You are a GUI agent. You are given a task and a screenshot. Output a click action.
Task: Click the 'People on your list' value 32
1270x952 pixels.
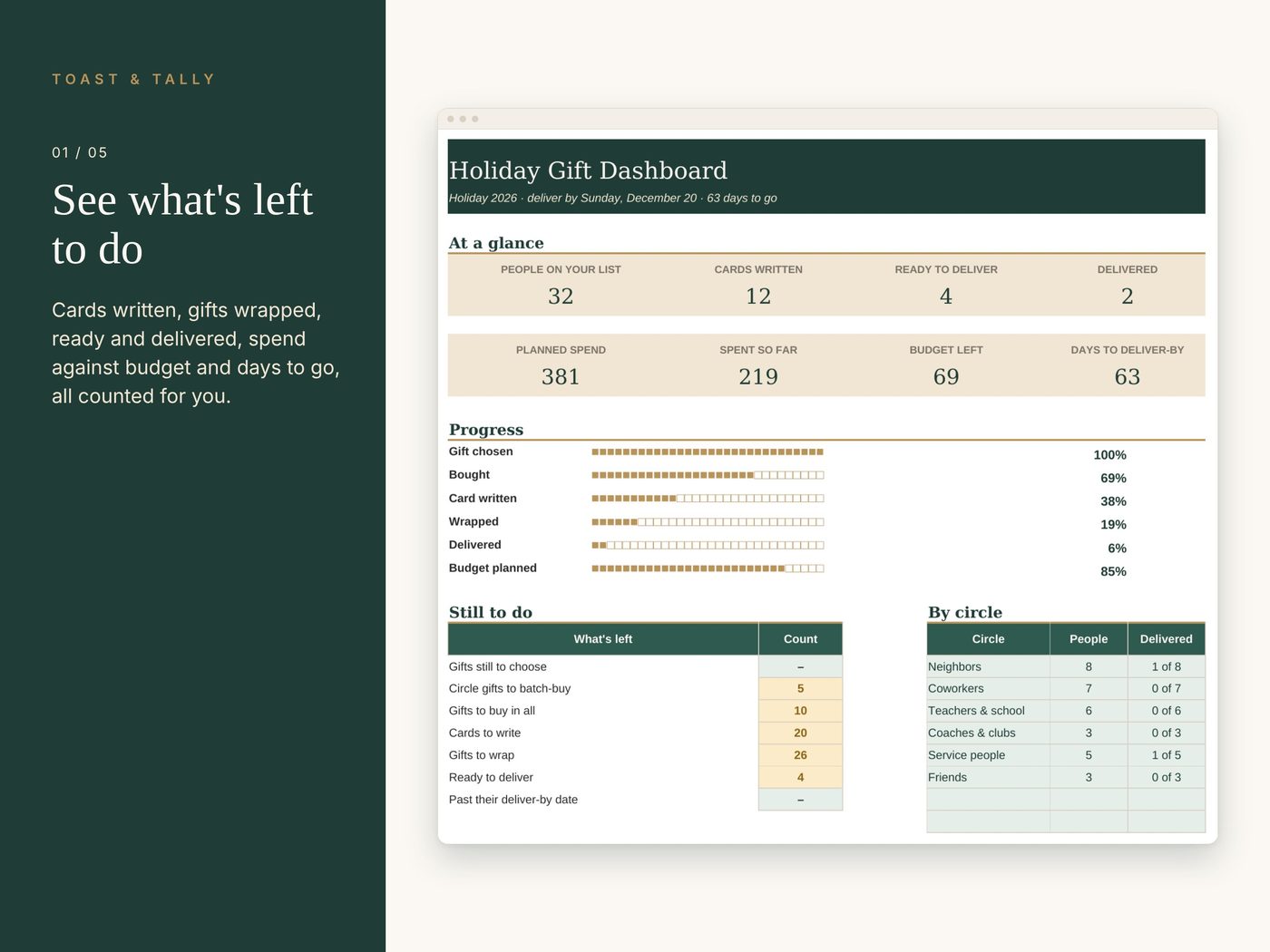click(x=561, y=296)
